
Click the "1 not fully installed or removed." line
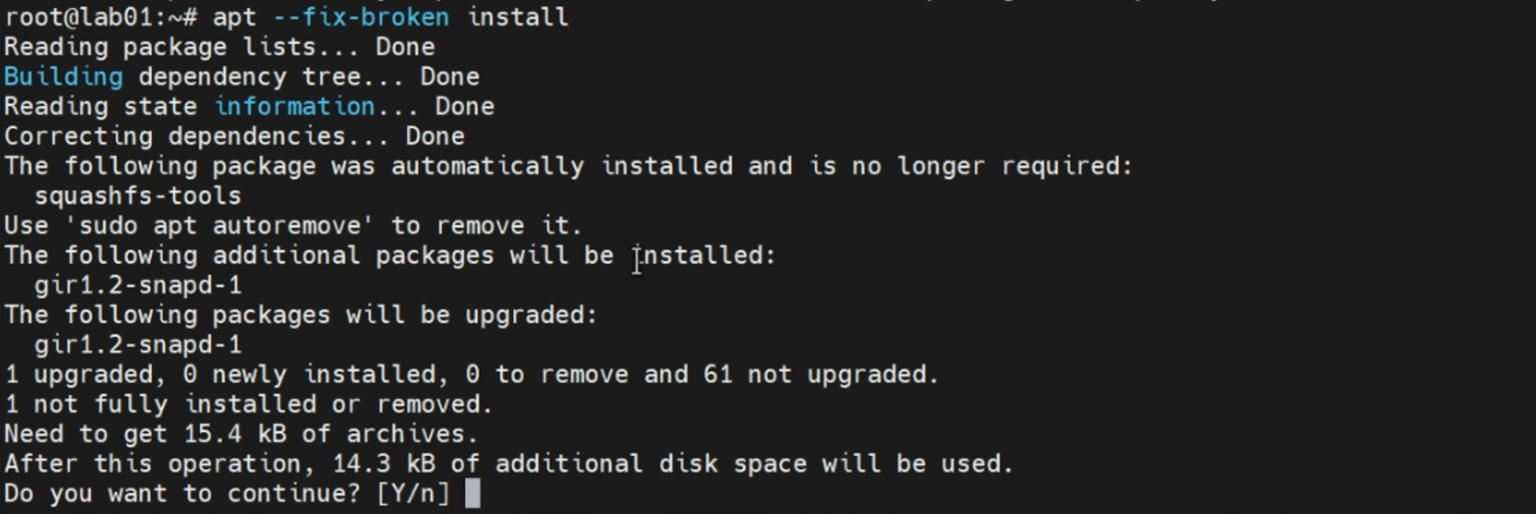(x=248, y=404)
